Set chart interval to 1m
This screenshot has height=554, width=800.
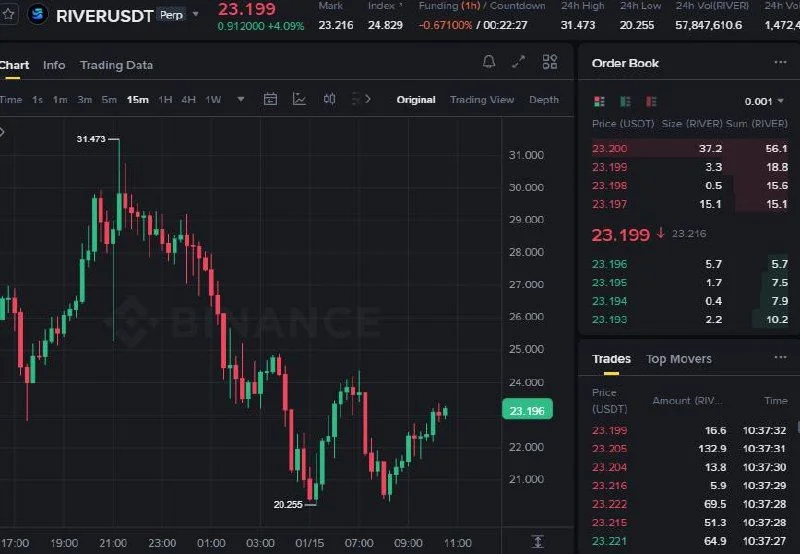coord(60,100)
